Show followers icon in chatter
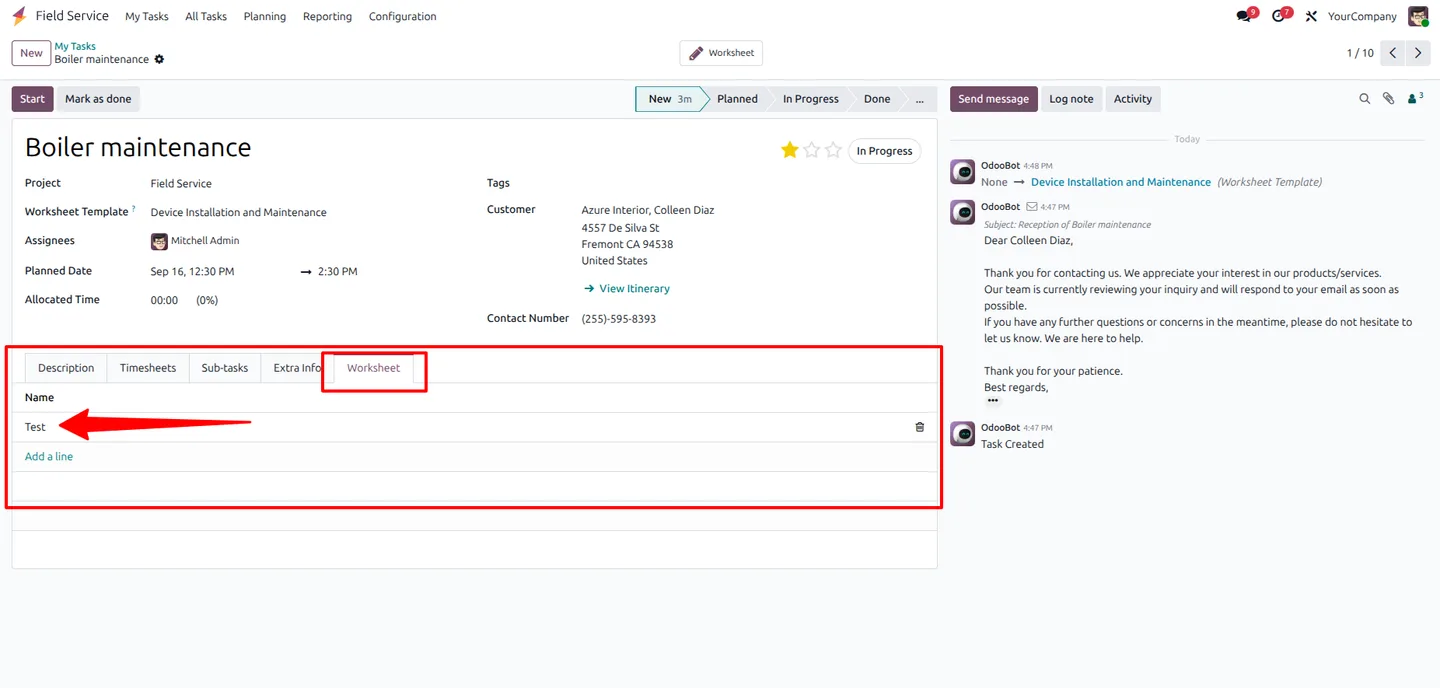Screen dimensions: 1440x688 coord(1415,98)
